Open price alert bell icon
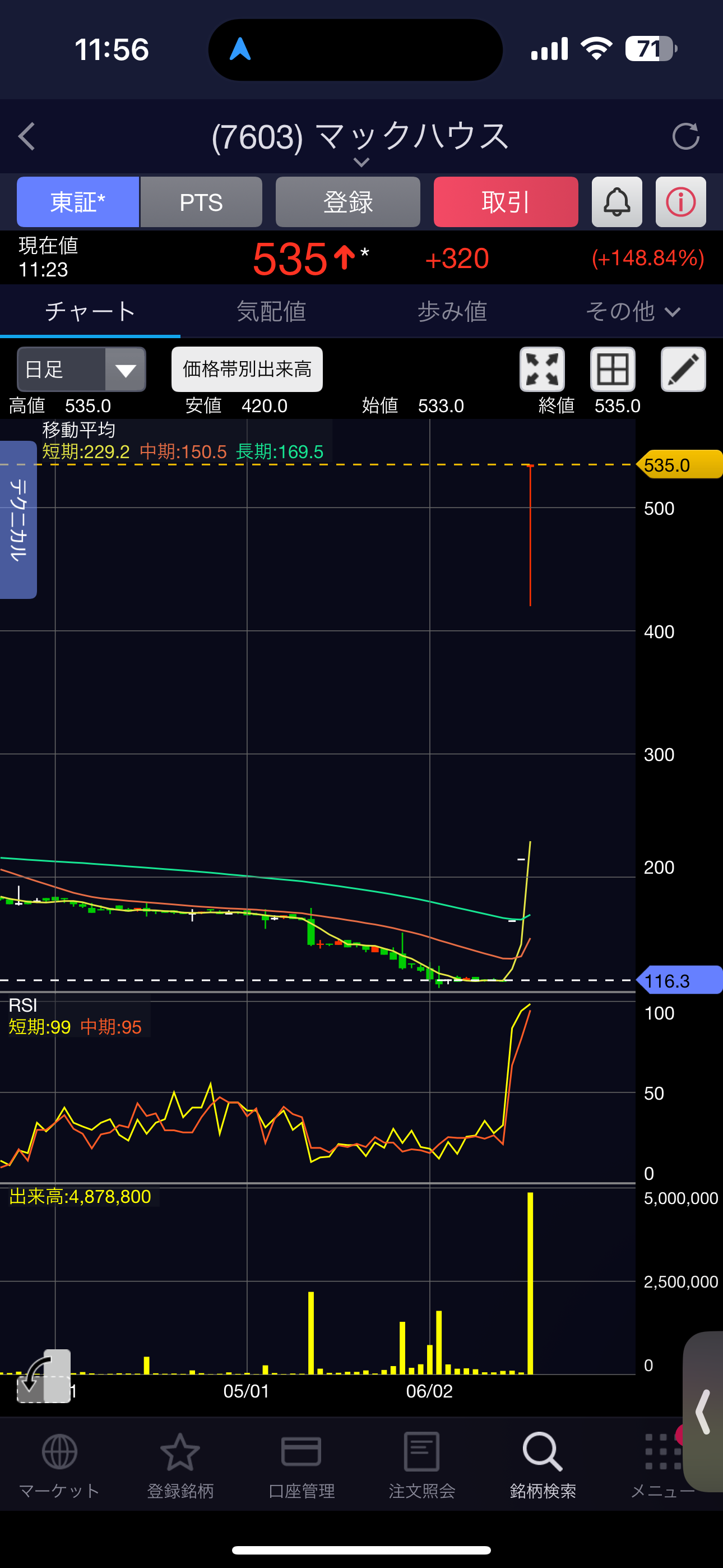The width and height of the screenshot is (723, 1568). [617, 202]
